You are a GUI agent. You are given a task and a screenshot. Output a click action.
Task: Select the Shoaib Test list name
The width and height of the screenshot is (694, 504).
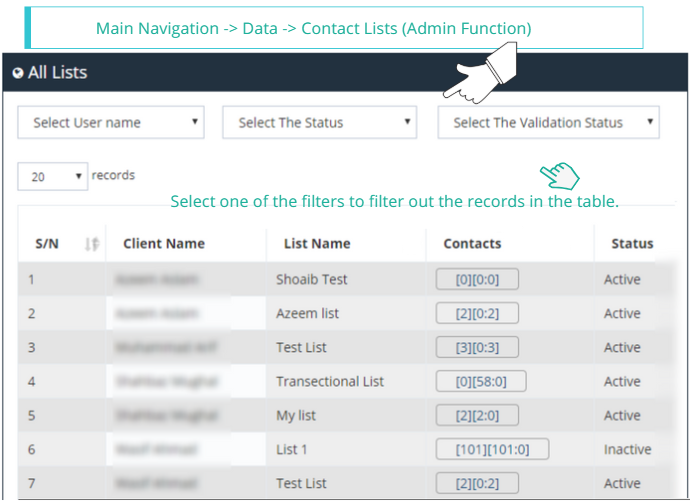point(312,280)
